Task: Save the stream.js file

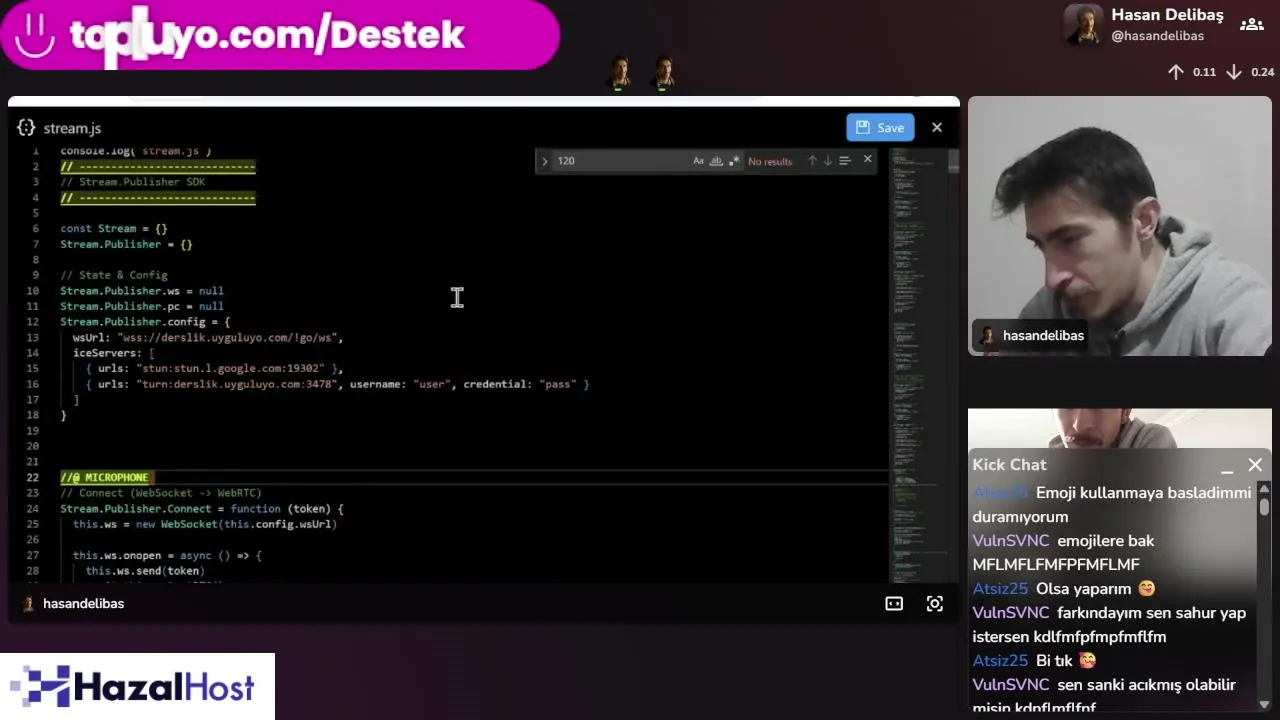Action: 880,127
